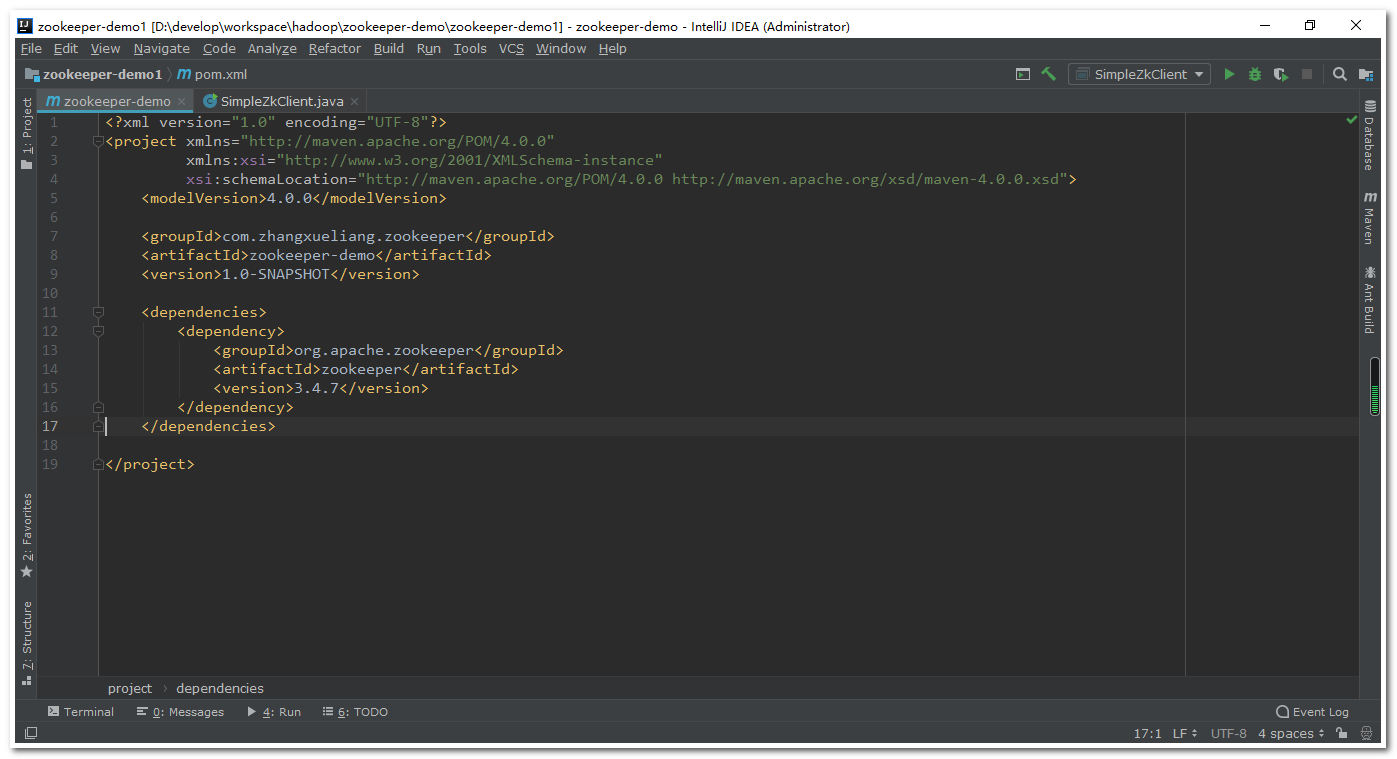The height and width of the screenshot is (759, 1397).
Task: Close the SimpleZkClient.java tab
Action: [354, 101]
